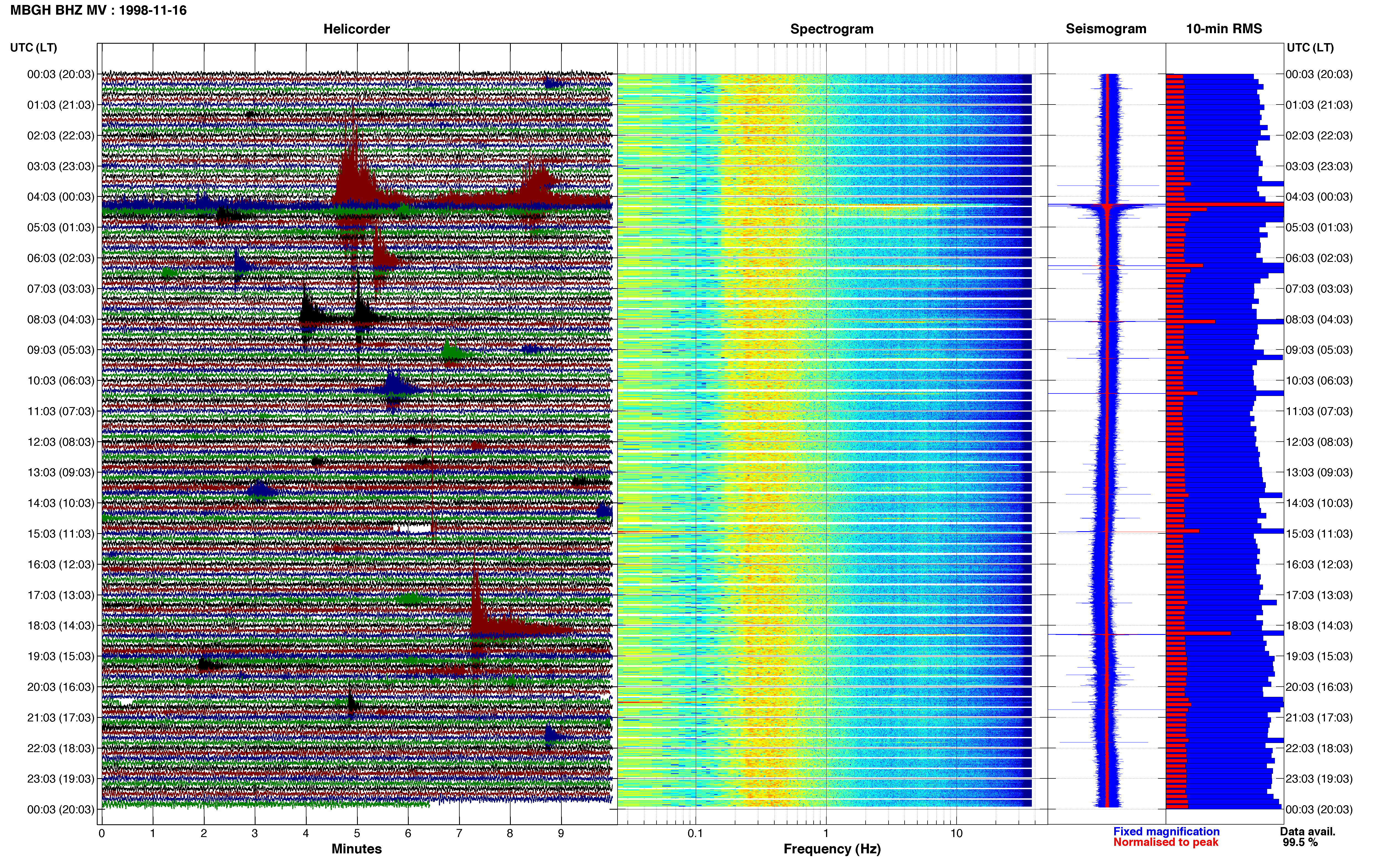Click the 'Spectrogram' panel heading
The image size is (1388, 868).
[832, 29]
